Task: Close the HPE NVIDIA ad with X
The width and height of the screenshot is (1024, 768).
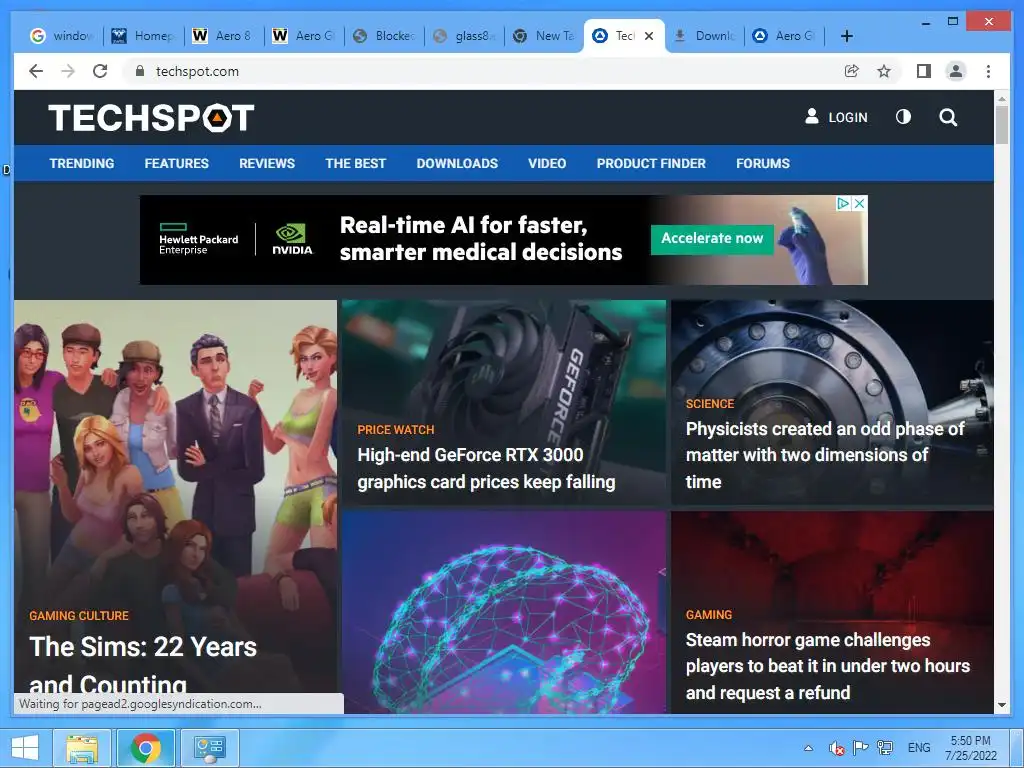Action: pyautogui.click(x=859, y=204)
